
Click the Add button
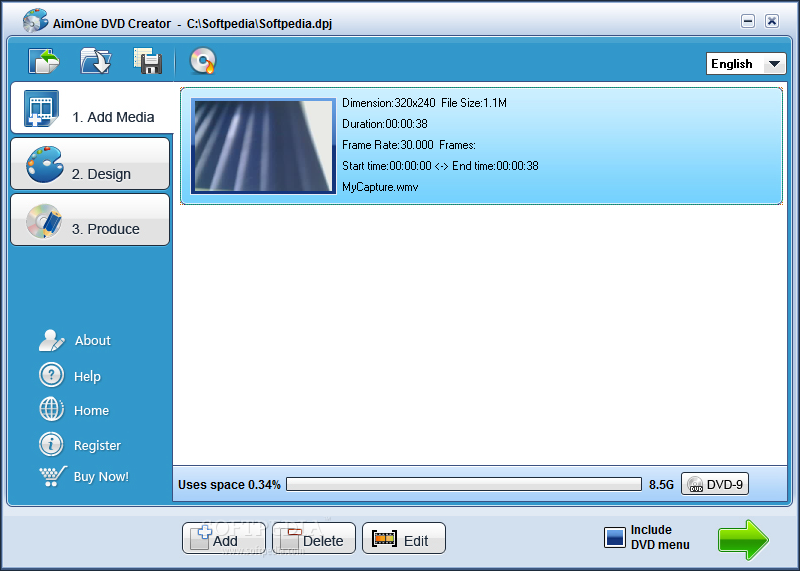223,538
